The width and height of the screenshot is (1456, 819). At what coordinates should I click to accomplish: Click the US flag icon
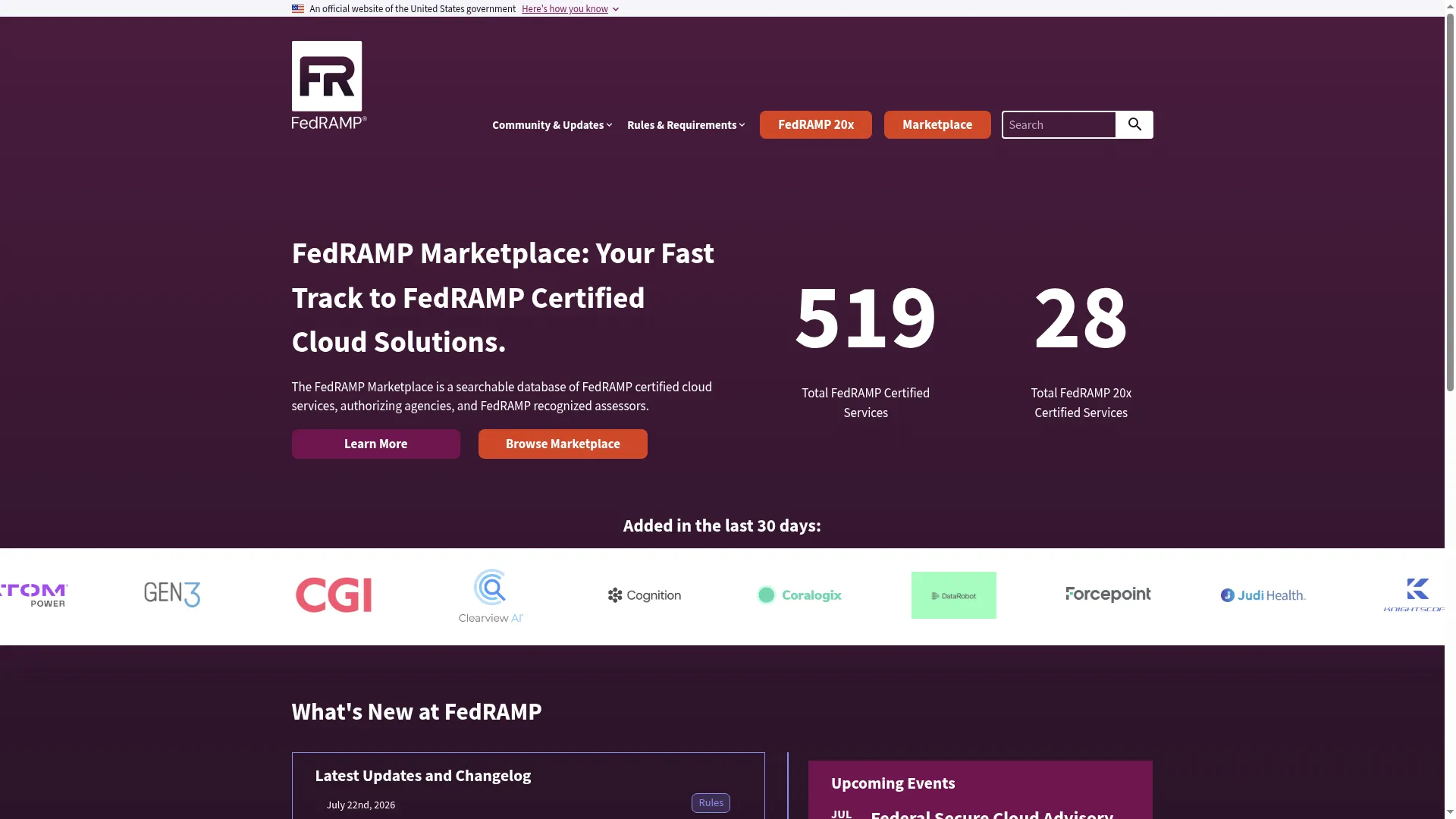[x=298, y=9]
